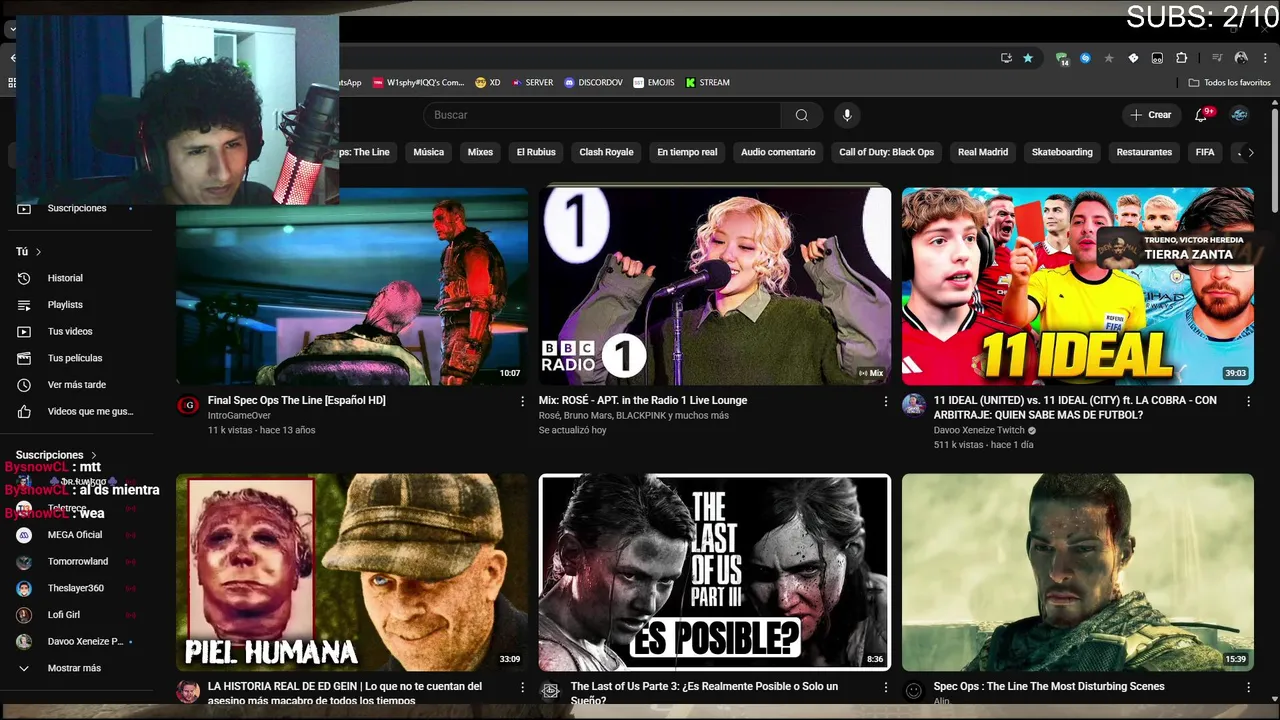The width and height of the screenshot is (1280, 720).
Task: Play the PIEL HUMANA Ed Gein thumbnail
Action: click(352, 572)
